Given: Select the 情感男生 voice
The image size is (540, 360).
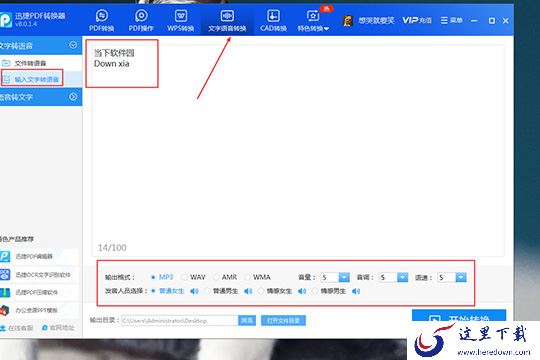Looking at the screenshot, I should (x=329, y=291).
